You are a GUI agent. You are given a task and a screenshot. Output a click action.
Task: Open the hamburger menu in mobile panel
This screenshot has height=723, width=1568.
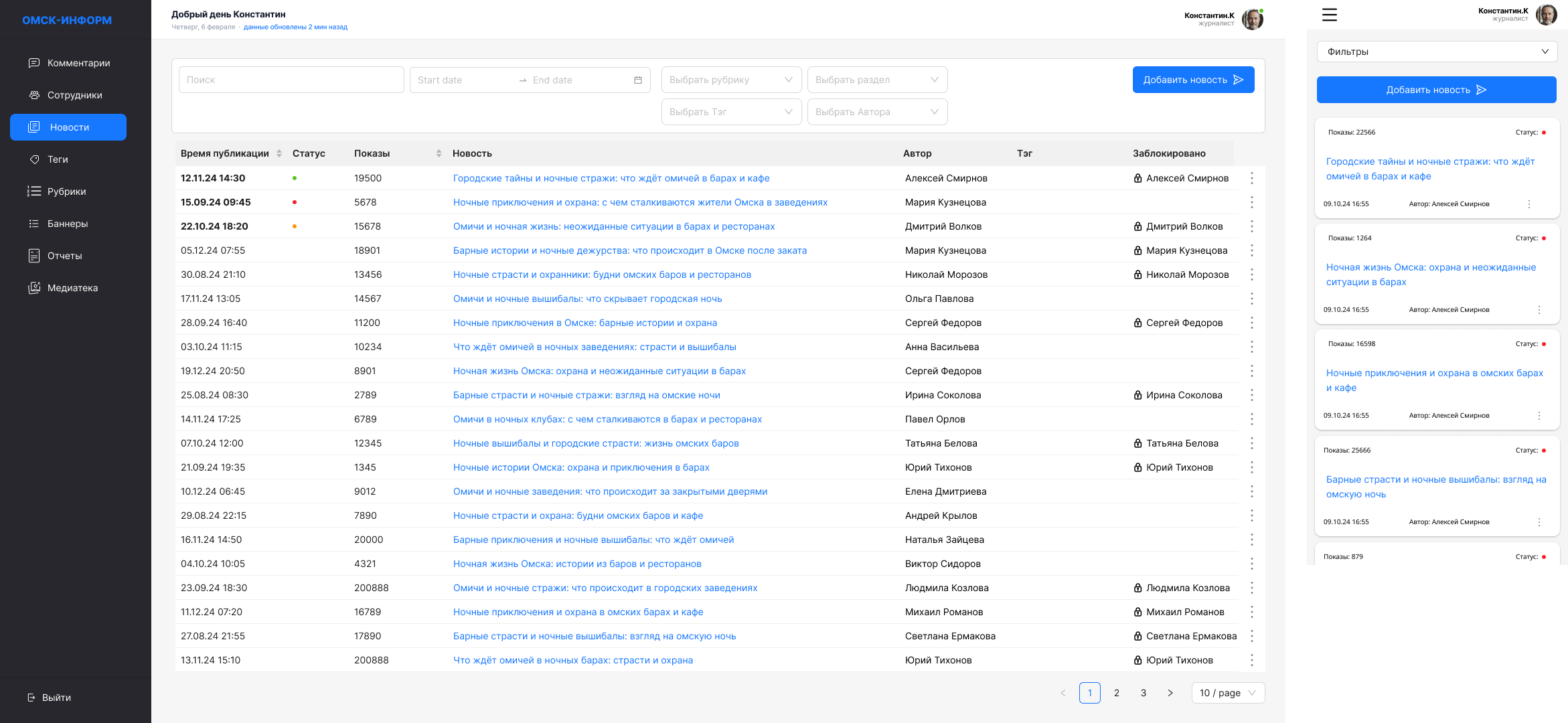pos(1330,15)
